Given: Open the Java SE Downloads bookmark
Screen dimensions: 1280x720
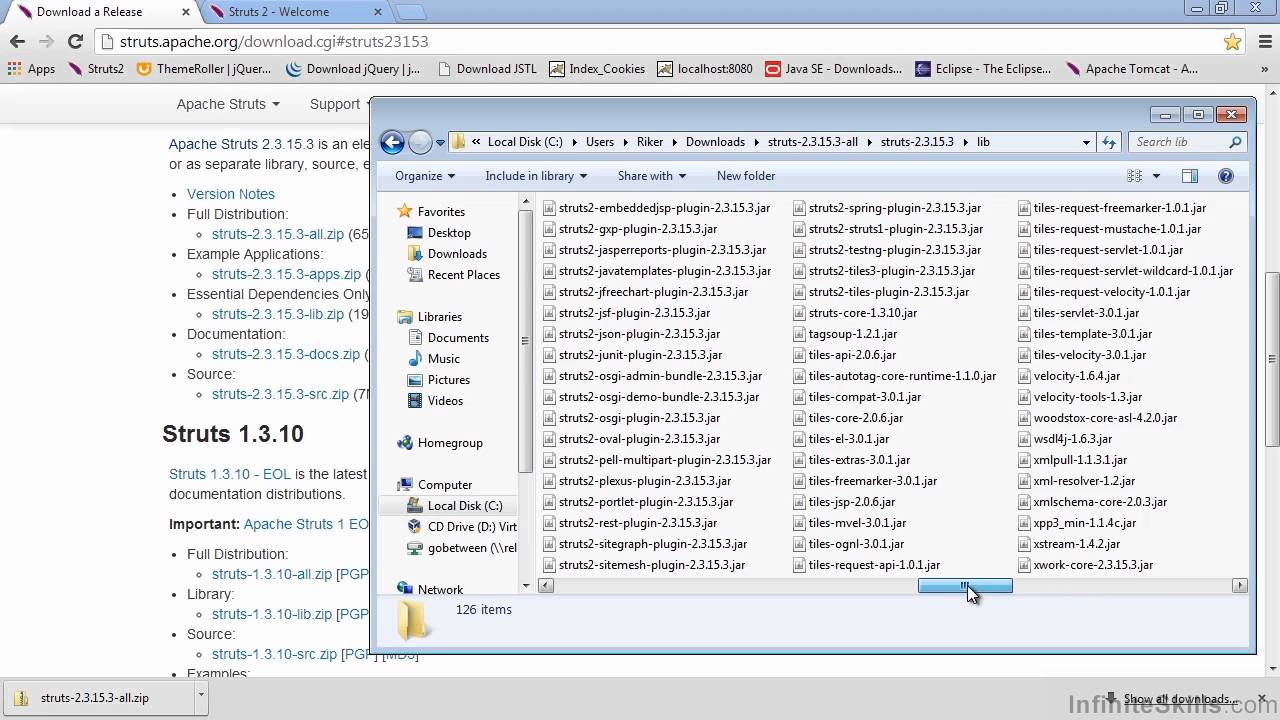Looking at the screenshot, I should pyautogui.click(x=833, y=69).
